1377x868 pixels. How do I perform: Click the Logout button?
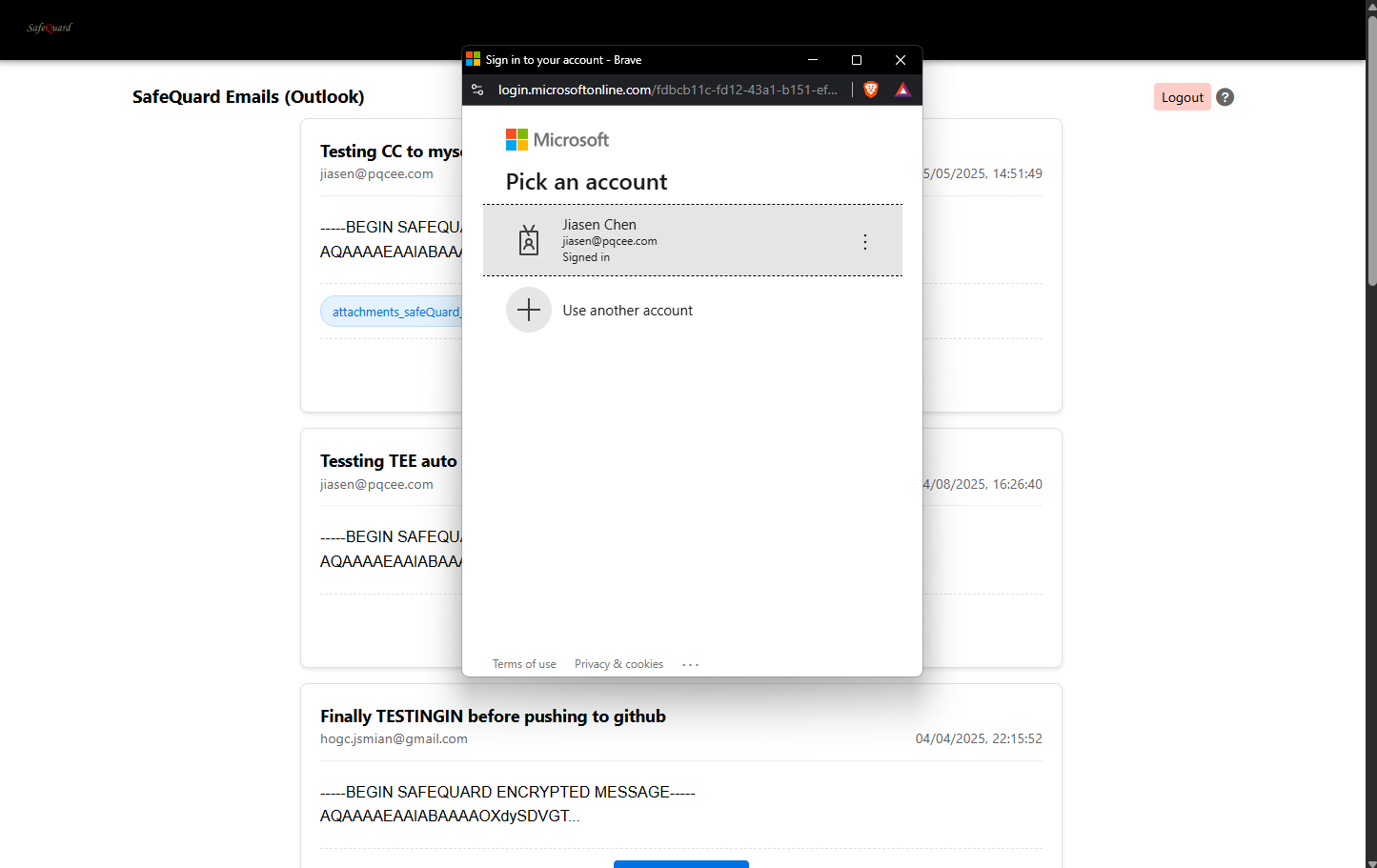(1182, 97)
